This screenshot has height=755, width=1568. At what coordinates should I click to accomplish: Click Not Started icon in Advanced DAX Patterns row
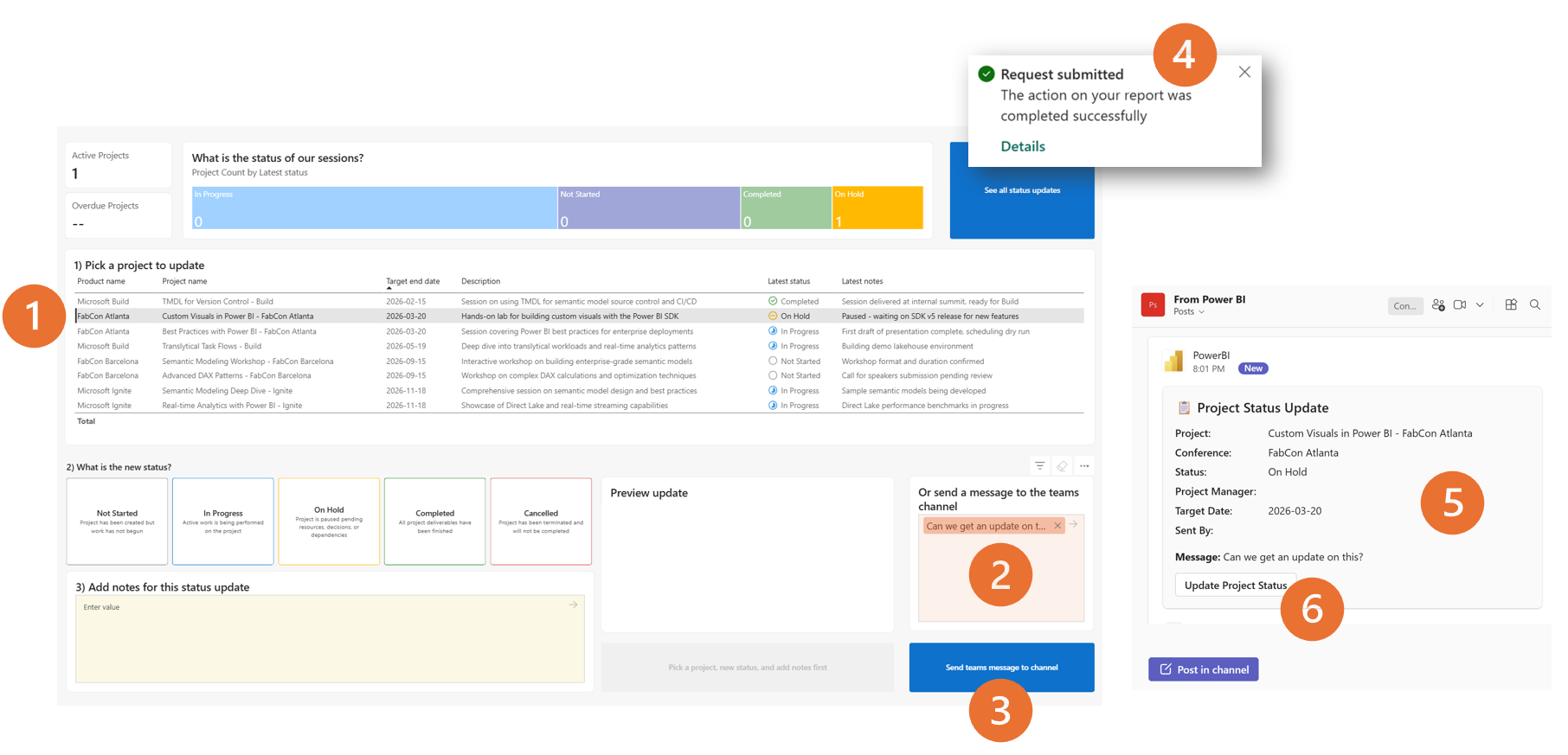click(x=773, y=375)
